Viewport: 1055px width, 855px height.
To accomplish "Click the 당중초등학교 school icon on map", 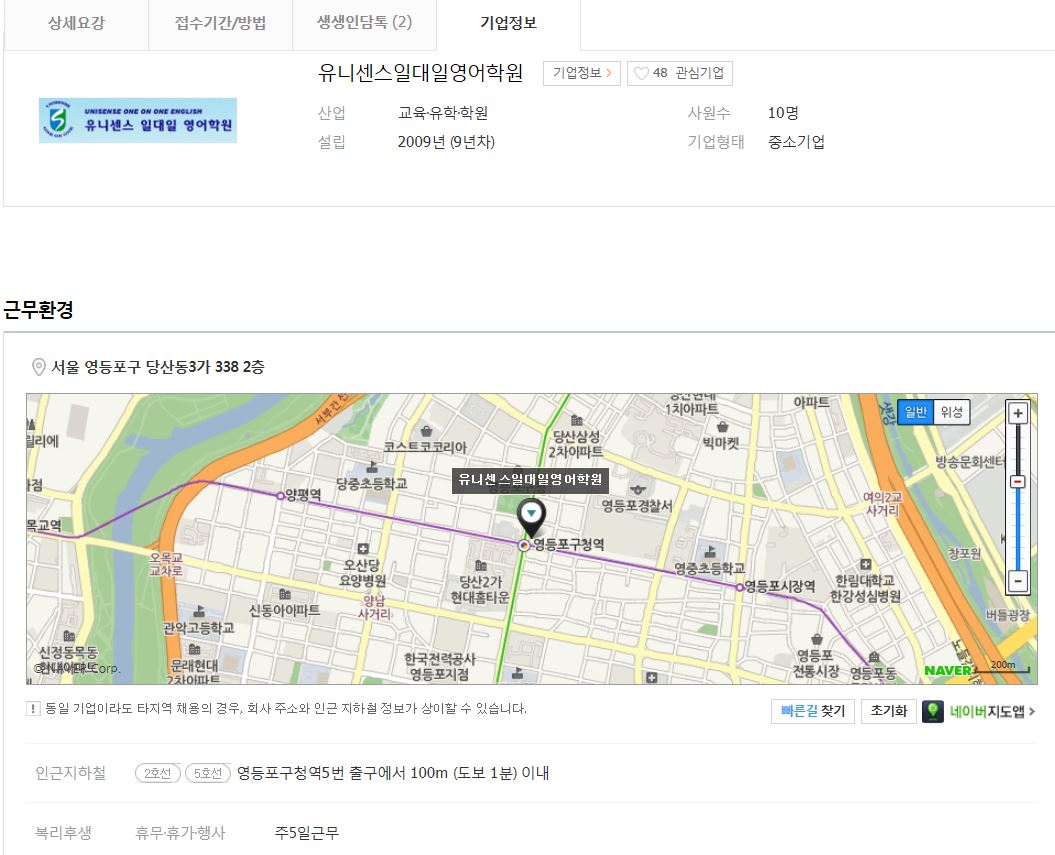I will [x=371, y=467].
